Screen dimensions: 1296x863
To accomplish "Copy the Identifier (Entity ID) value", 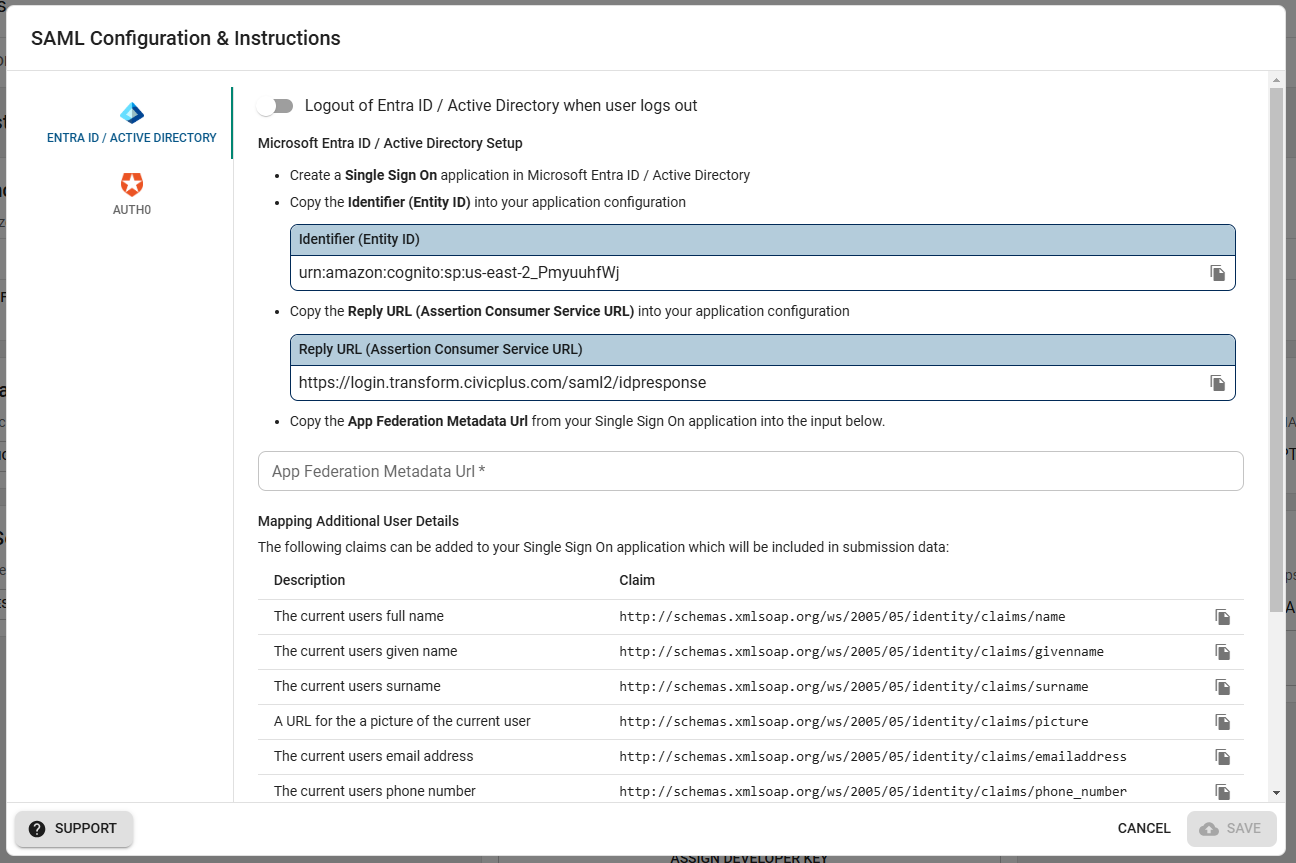I will click(1217, 273).
